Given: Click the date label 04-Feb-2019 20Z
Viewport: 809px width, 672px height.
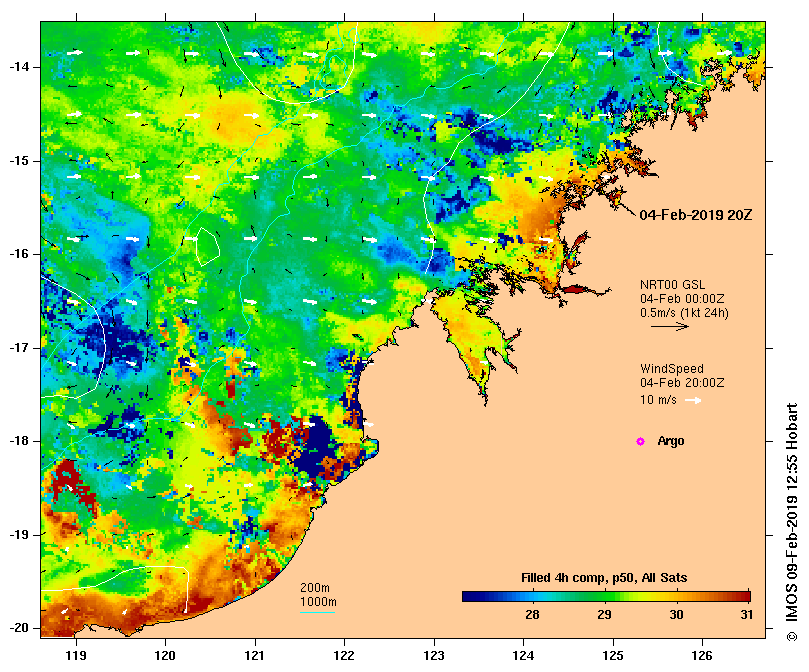Looking at the screenshot, I should pyautogui.click(x=695, y=215).
